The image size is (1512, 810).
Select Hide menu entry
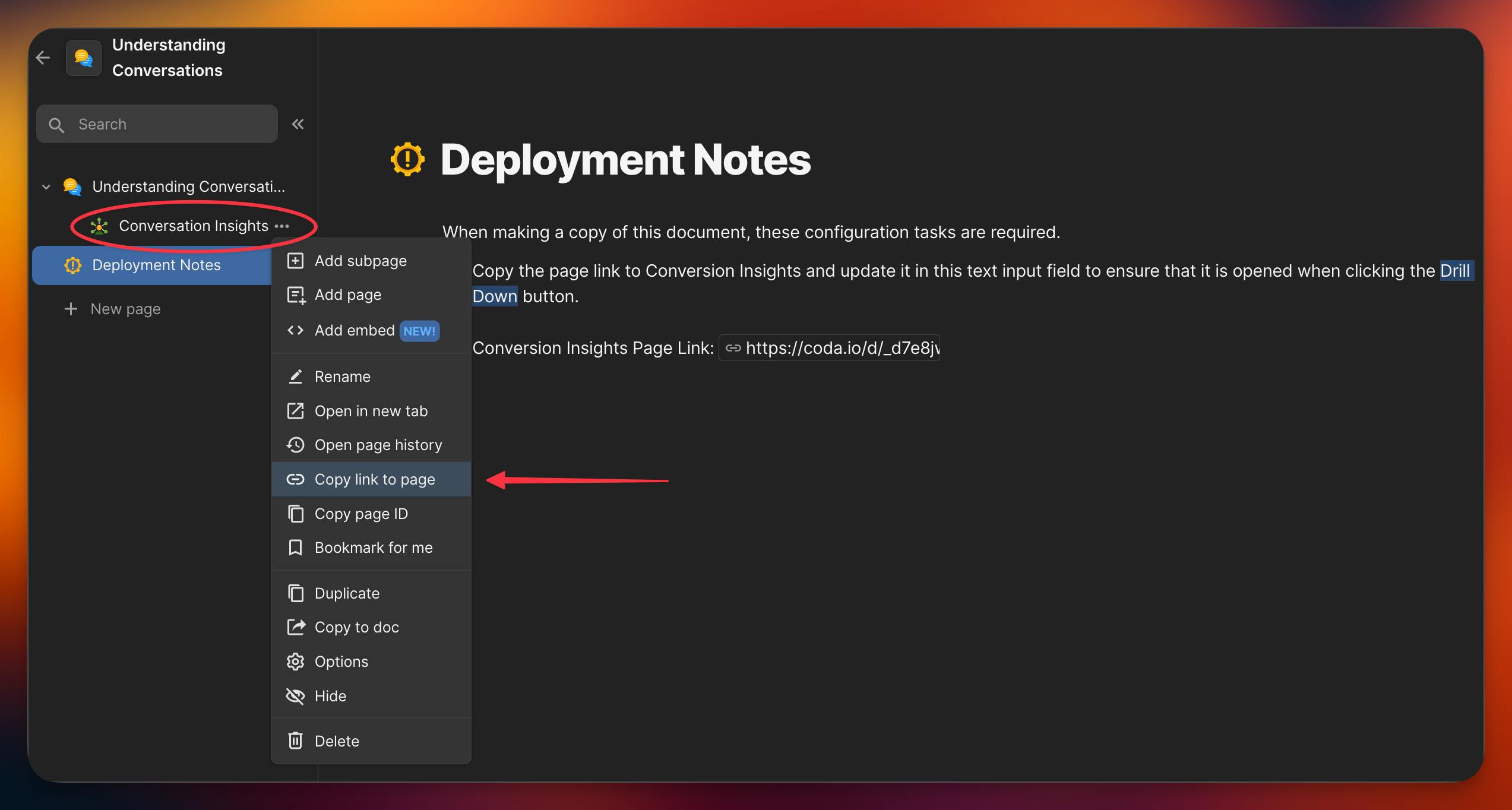pyautogui.click(x=371, y=696)
